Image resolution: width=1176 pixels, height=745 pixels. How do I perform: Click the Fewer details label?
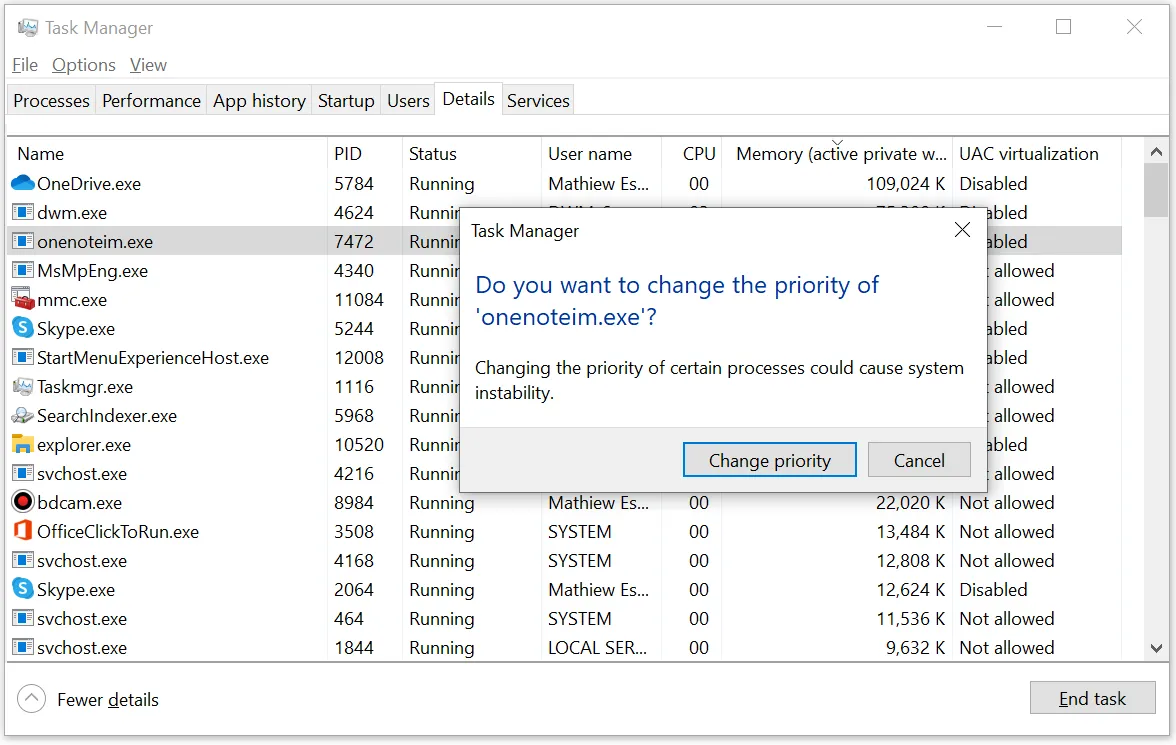(108, 700)
